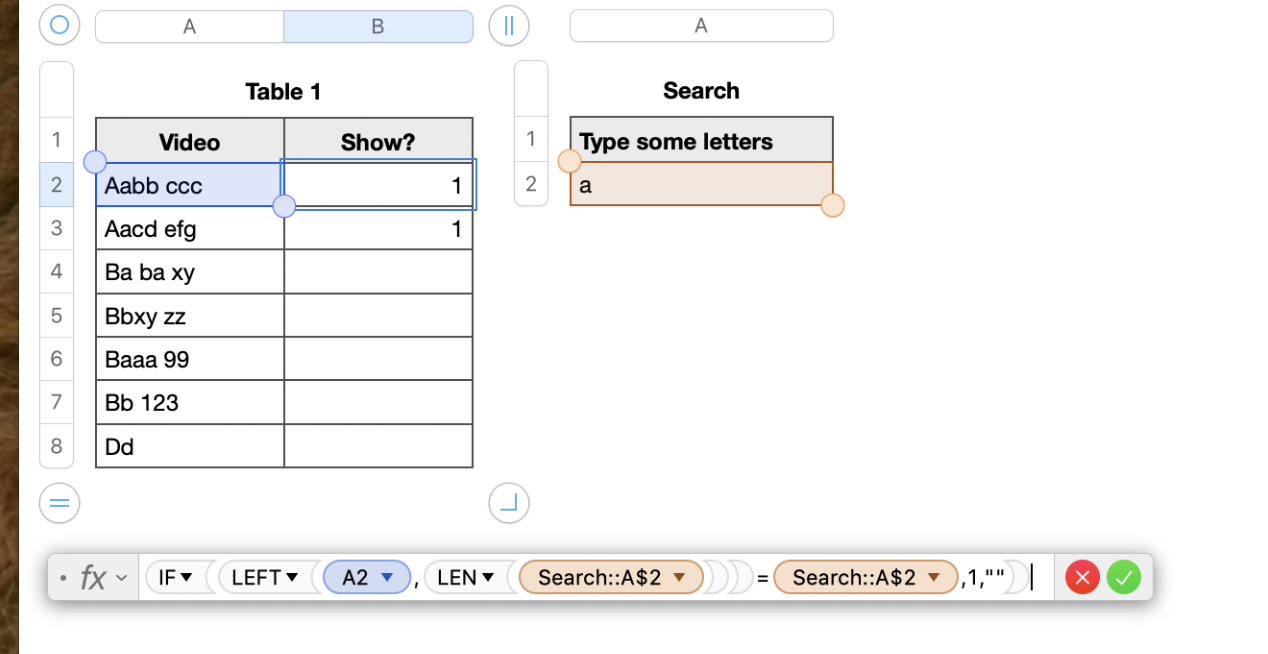Select column A header in Table 1
Screen dimensions: 1268x654
tap(189, 27)
